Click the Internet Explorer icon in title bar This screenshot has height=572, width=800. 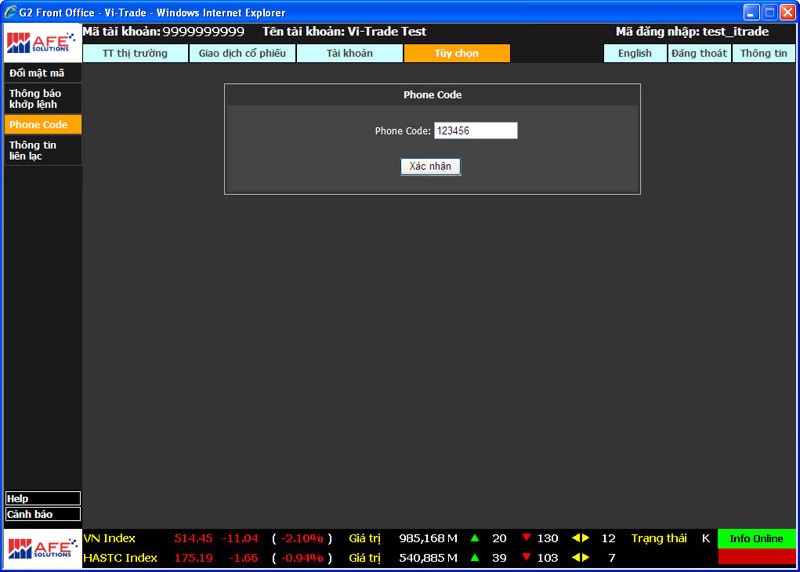point(12,12)
